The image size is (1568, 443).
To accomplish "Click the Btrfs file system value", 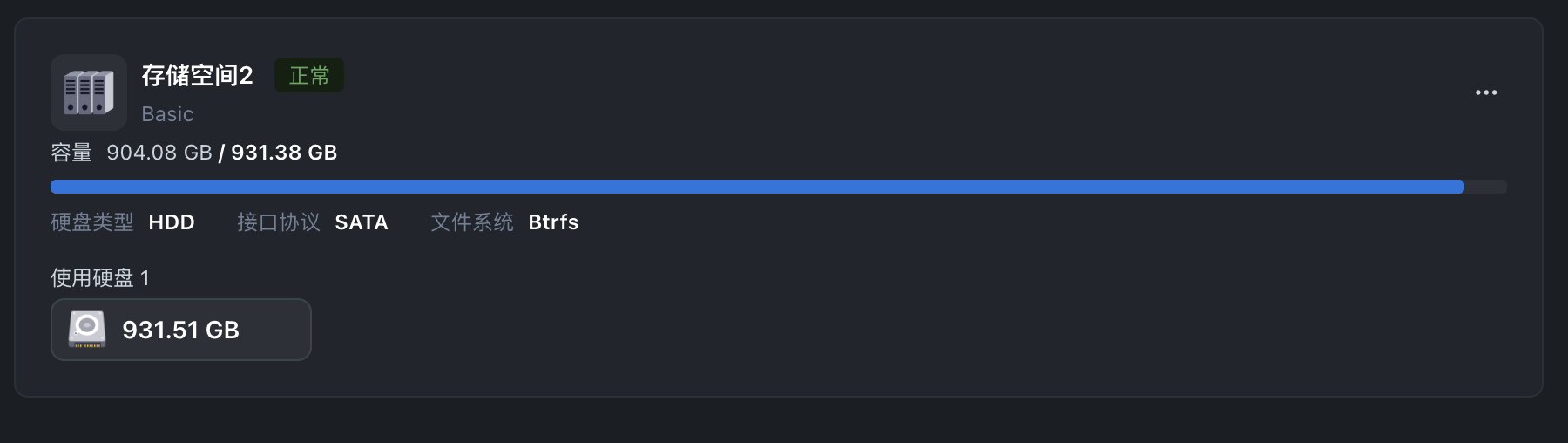I will (553, 222).
